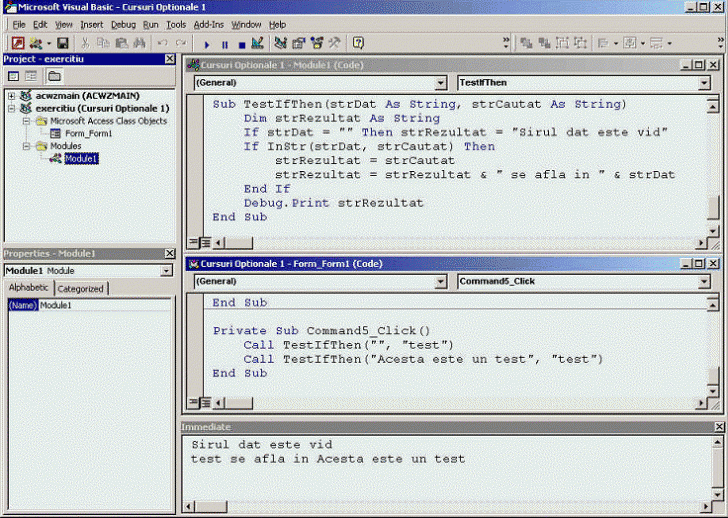Click the View Microsoft Access toolbar icon
Image resolution: width=728 pixels, height=518 pixels.
pyautogui.click(x=18, y=43)
